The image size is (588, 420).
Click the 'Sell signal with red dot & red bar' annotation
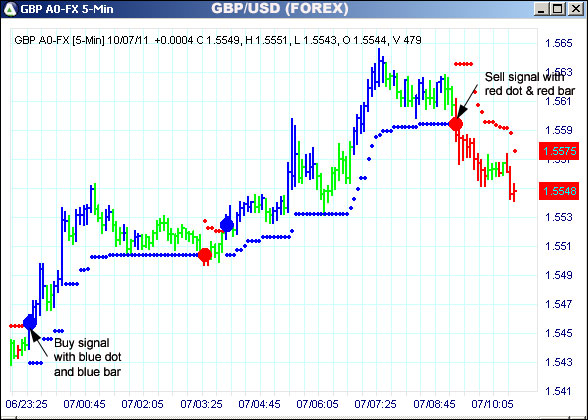point(530,84)
